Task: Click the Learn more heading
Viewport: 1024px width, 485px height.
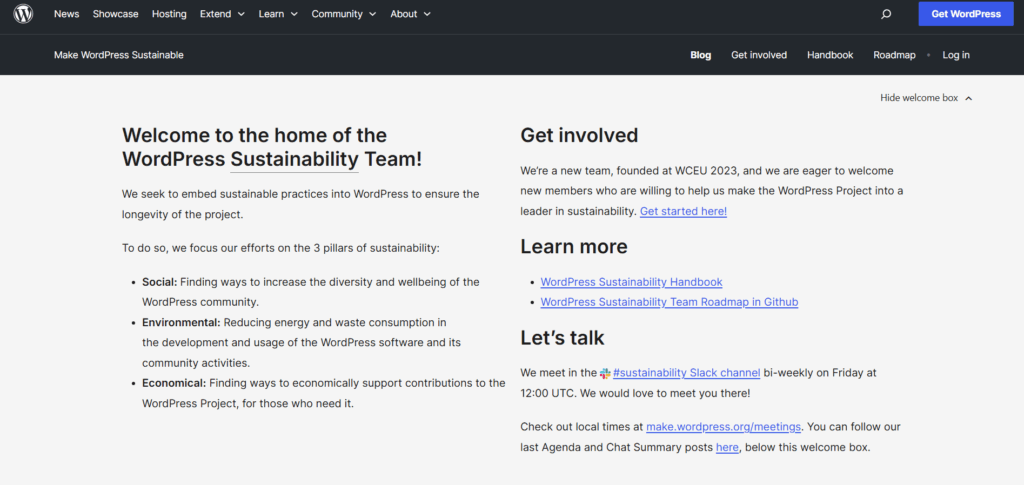Action: tap(574, 246)
